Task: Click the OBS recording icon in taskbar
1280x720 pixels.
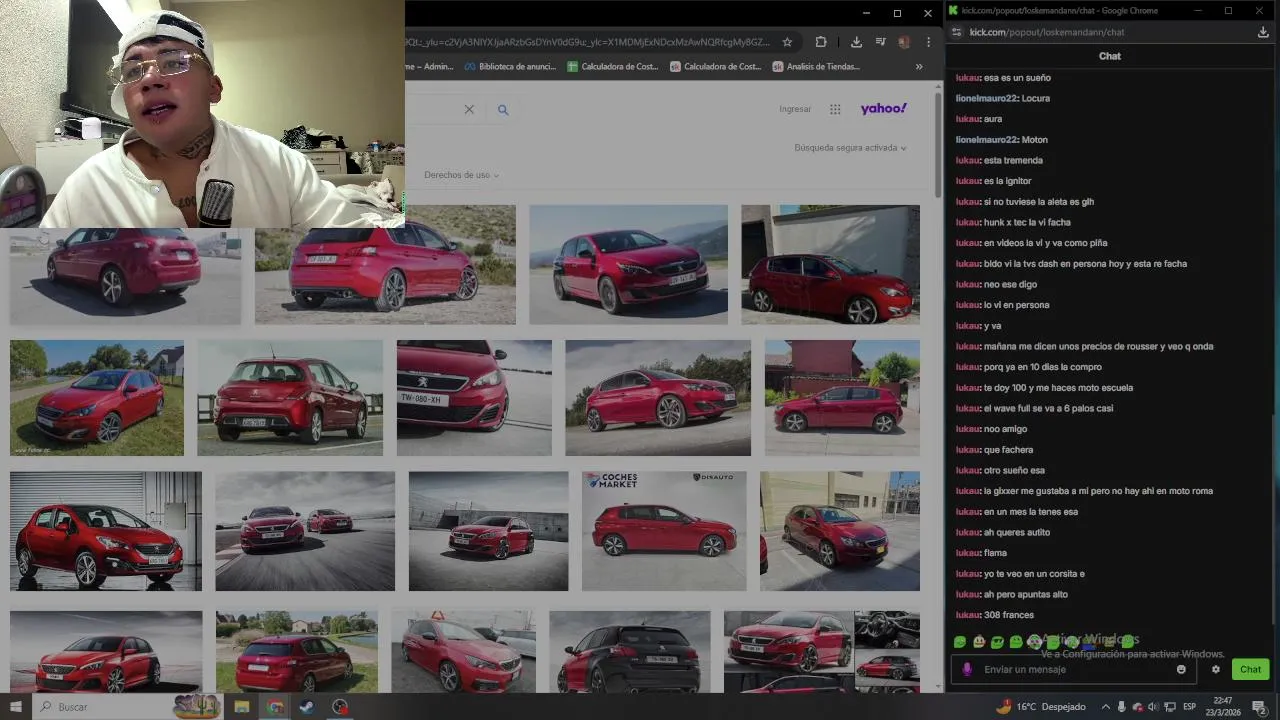Action: [340, 706]
